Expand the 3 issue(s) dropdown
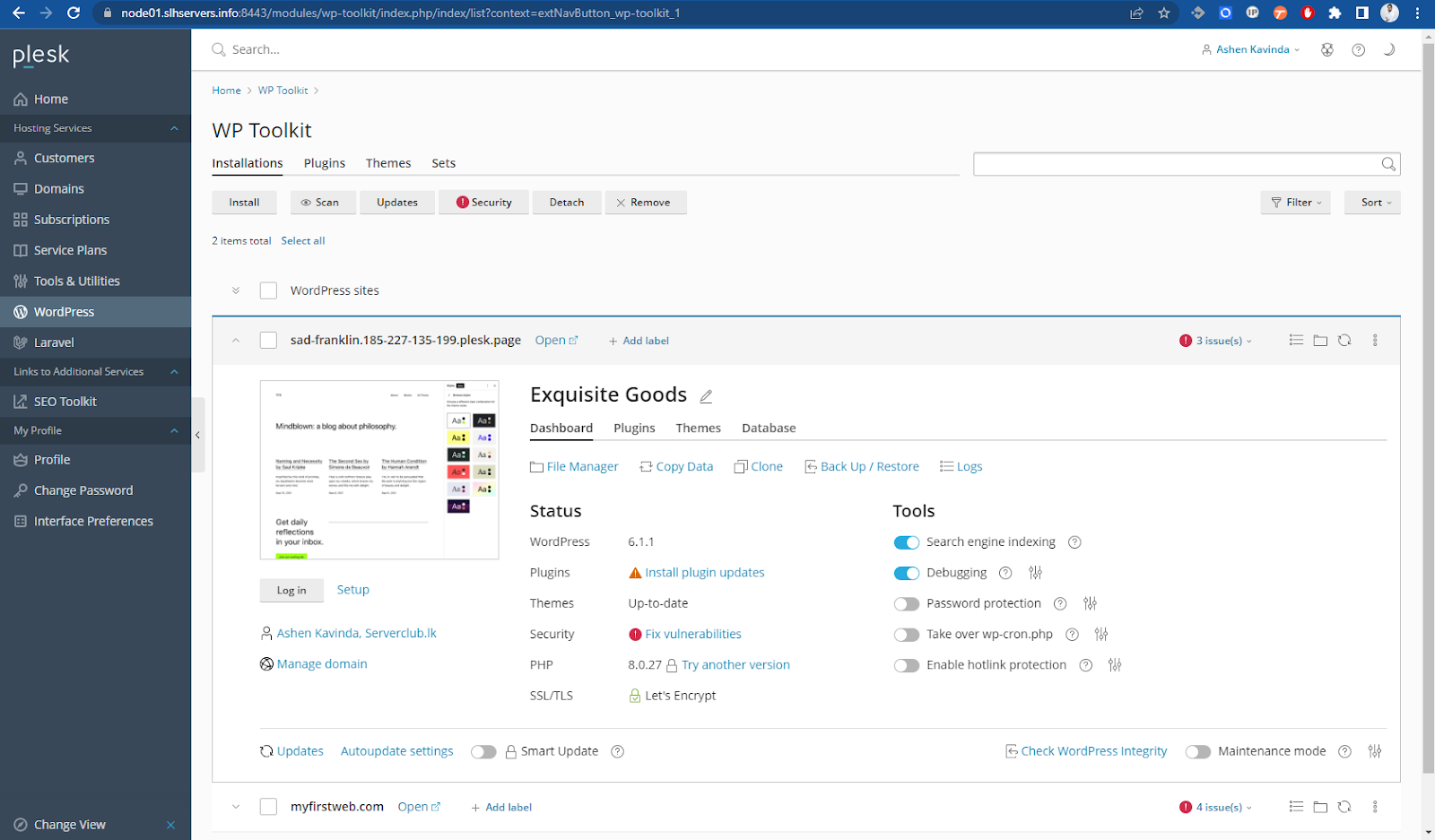This screenshot has height=840, width=1435. 1217,341
